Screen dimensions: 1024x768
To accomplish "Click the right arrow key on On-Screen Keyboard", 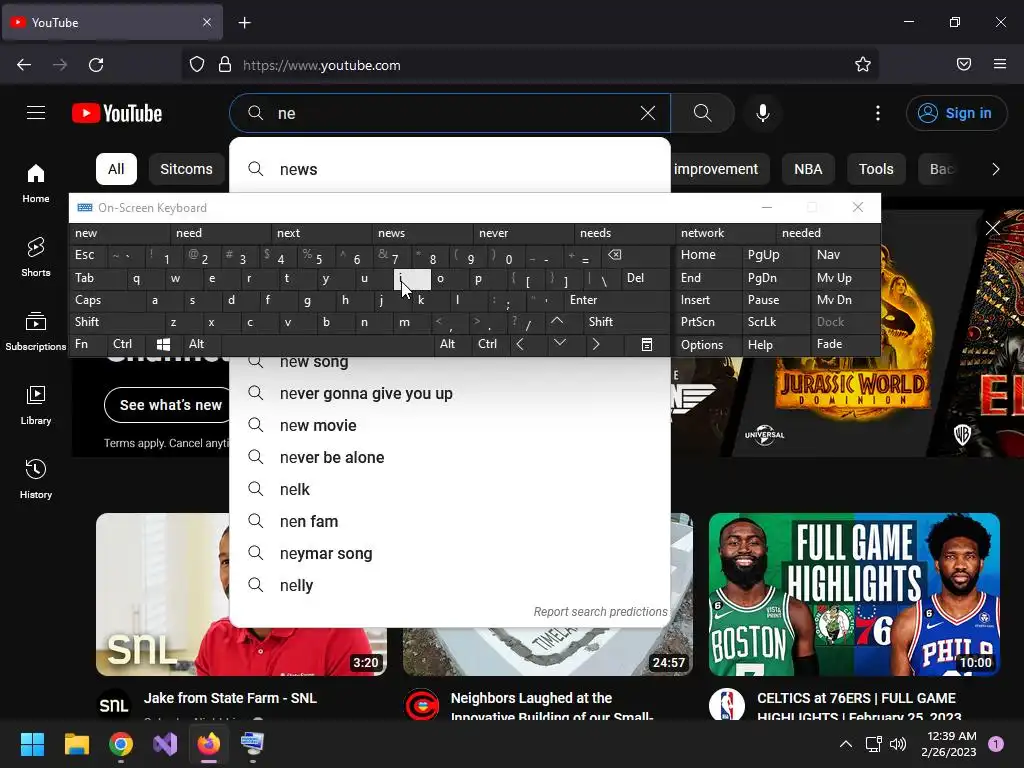I will point(596,344).
